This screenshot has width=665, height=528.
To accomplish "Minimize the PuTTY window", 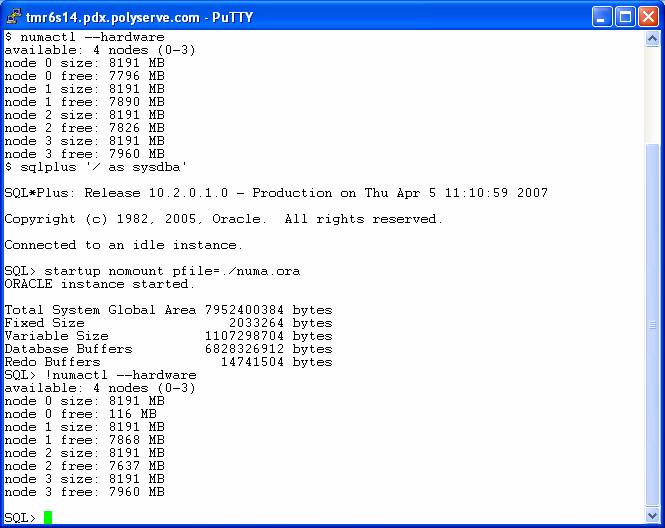I will tap(601, 16).
